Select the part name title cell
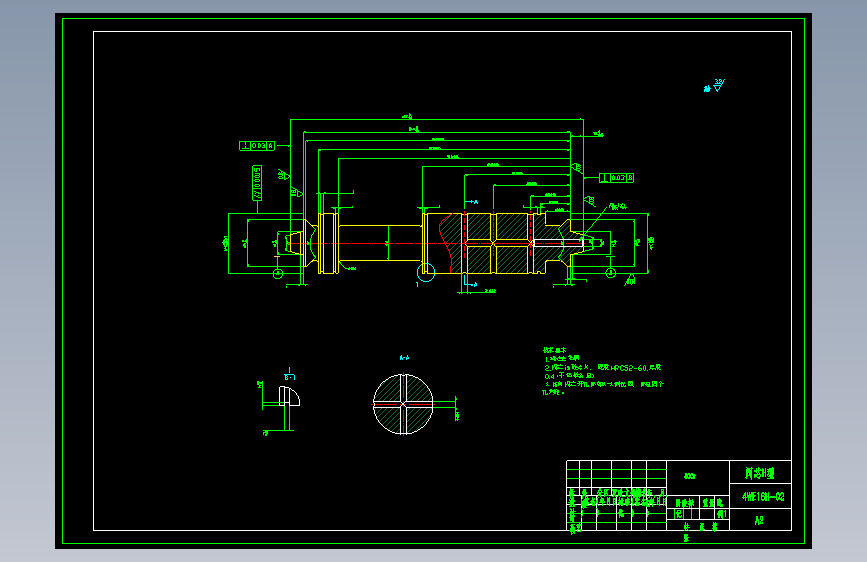 pos(760,472)
